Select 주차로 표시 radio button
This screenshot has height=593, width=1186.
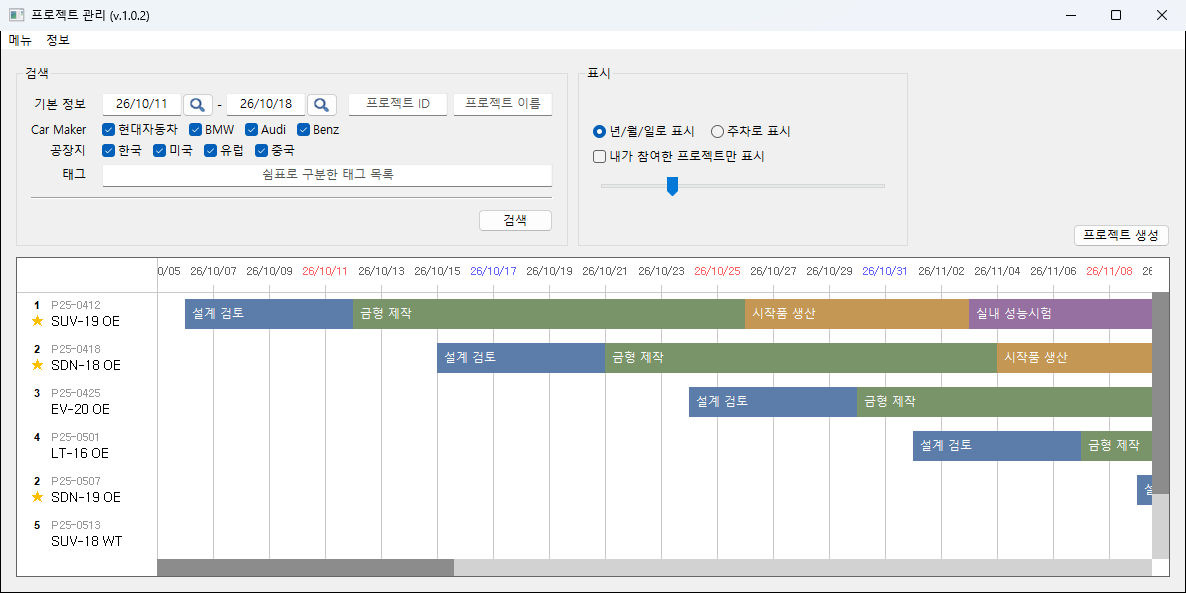pyautogui.click(x=718, y=132)
